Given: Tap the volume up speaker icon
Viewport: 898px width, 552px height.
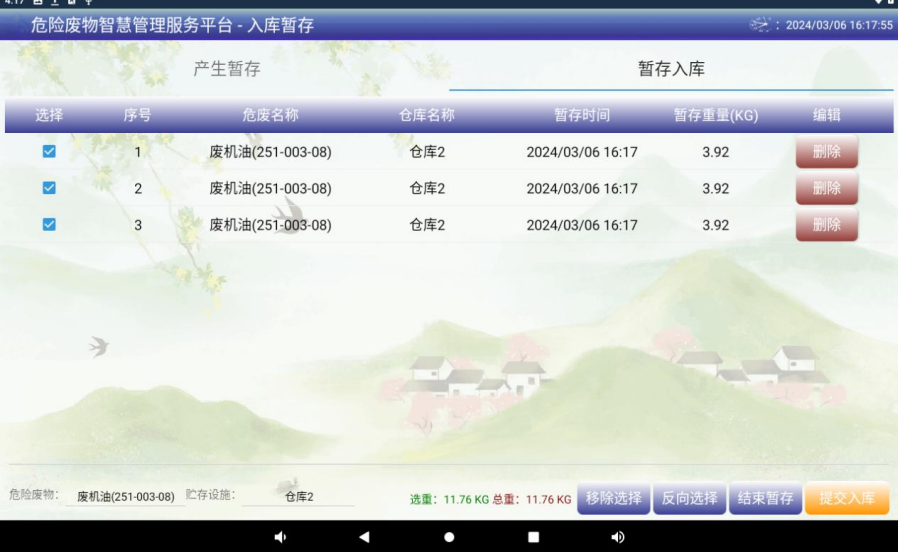Looking at the screenshot, I should pyautogui.click(x=617, y=537).
